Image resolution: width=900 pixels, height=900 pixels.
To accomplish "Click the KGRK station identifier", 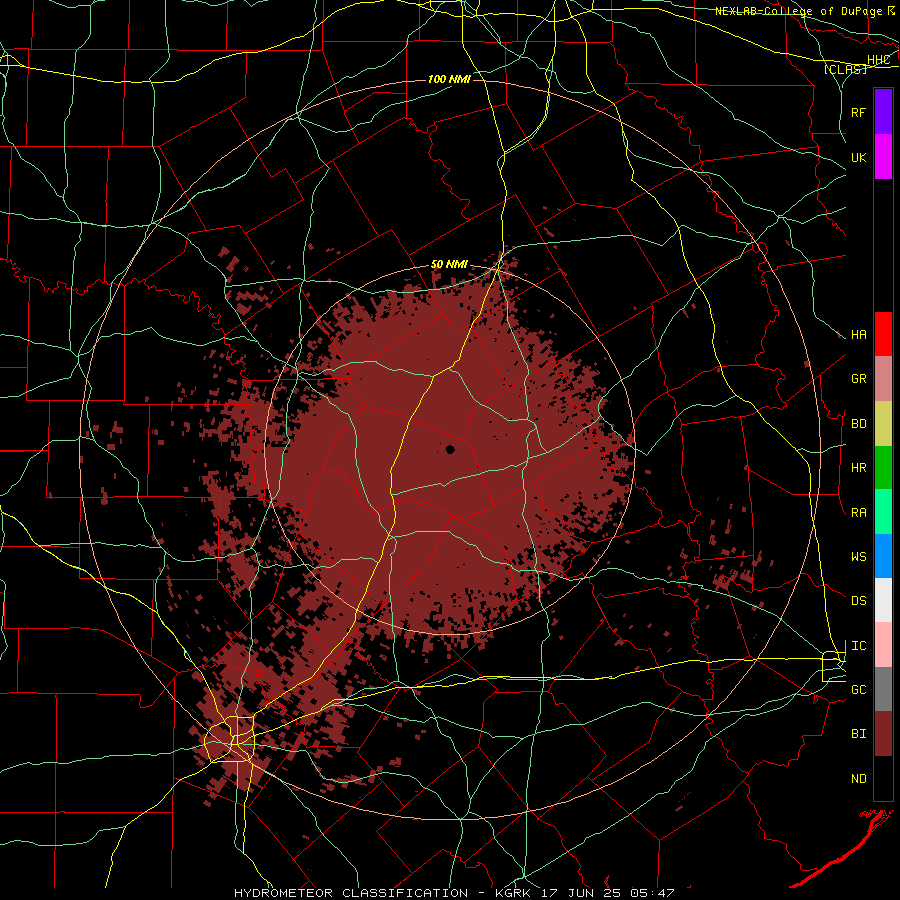I will click(515, 893).
